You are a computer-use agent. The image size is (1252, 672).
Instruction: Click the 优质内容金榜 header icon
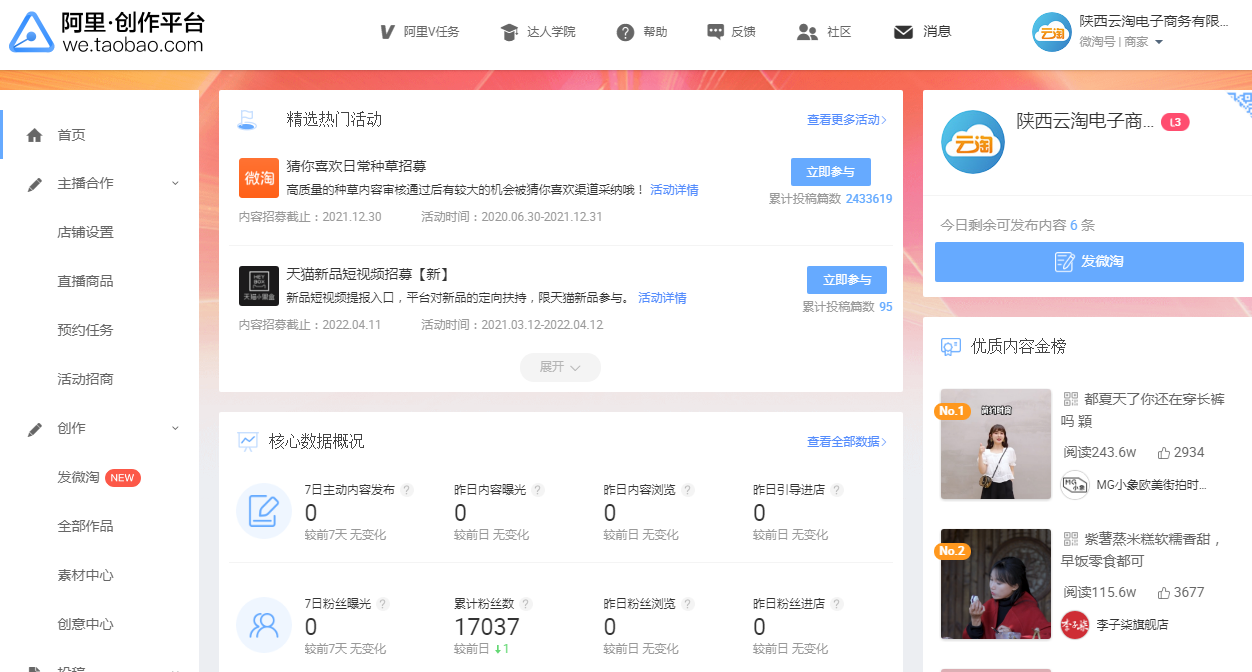(951, 346)
